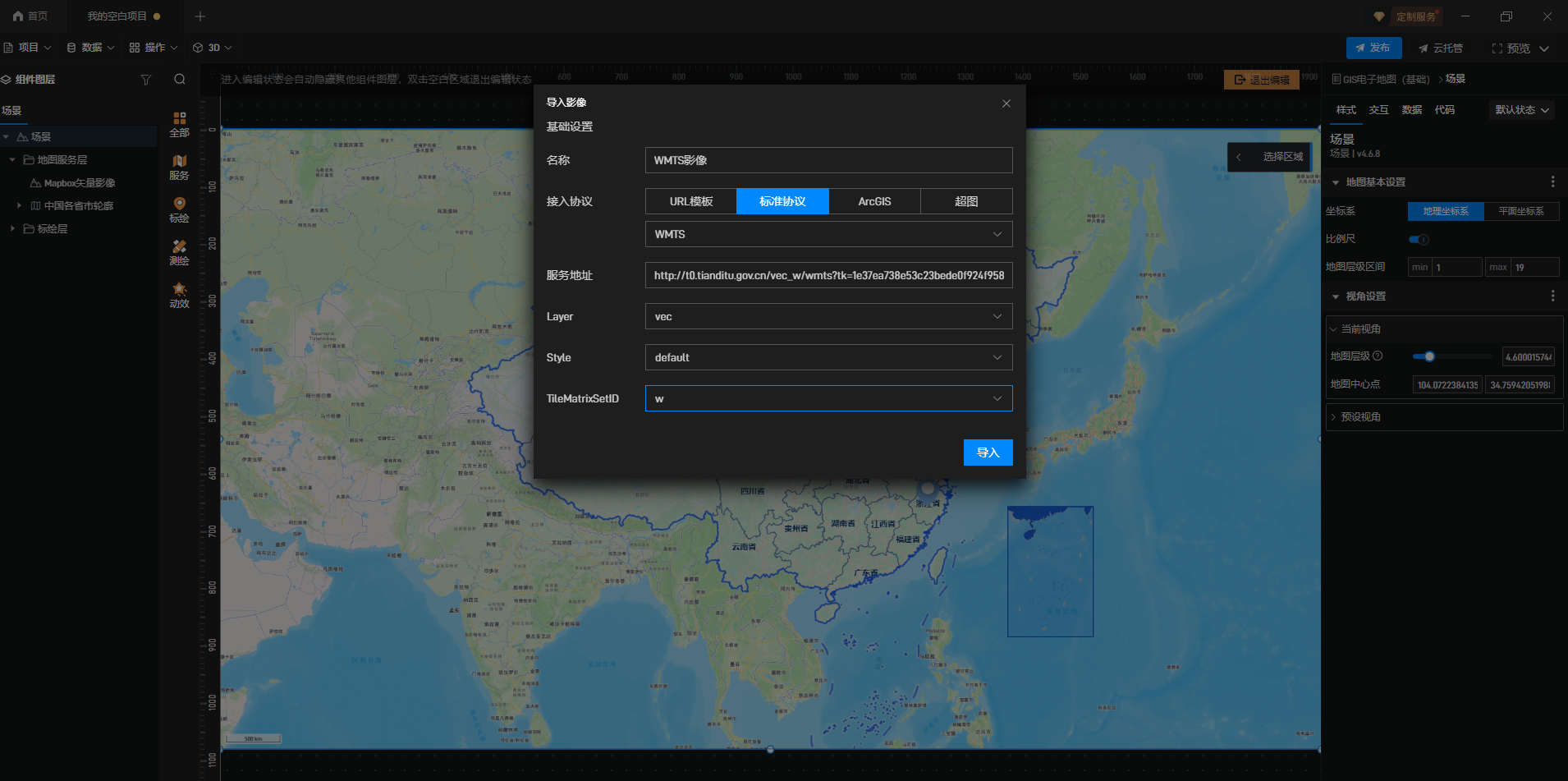
Task: Click the 地图层级 zoom level slider
Action: [x=1451, y=356]
